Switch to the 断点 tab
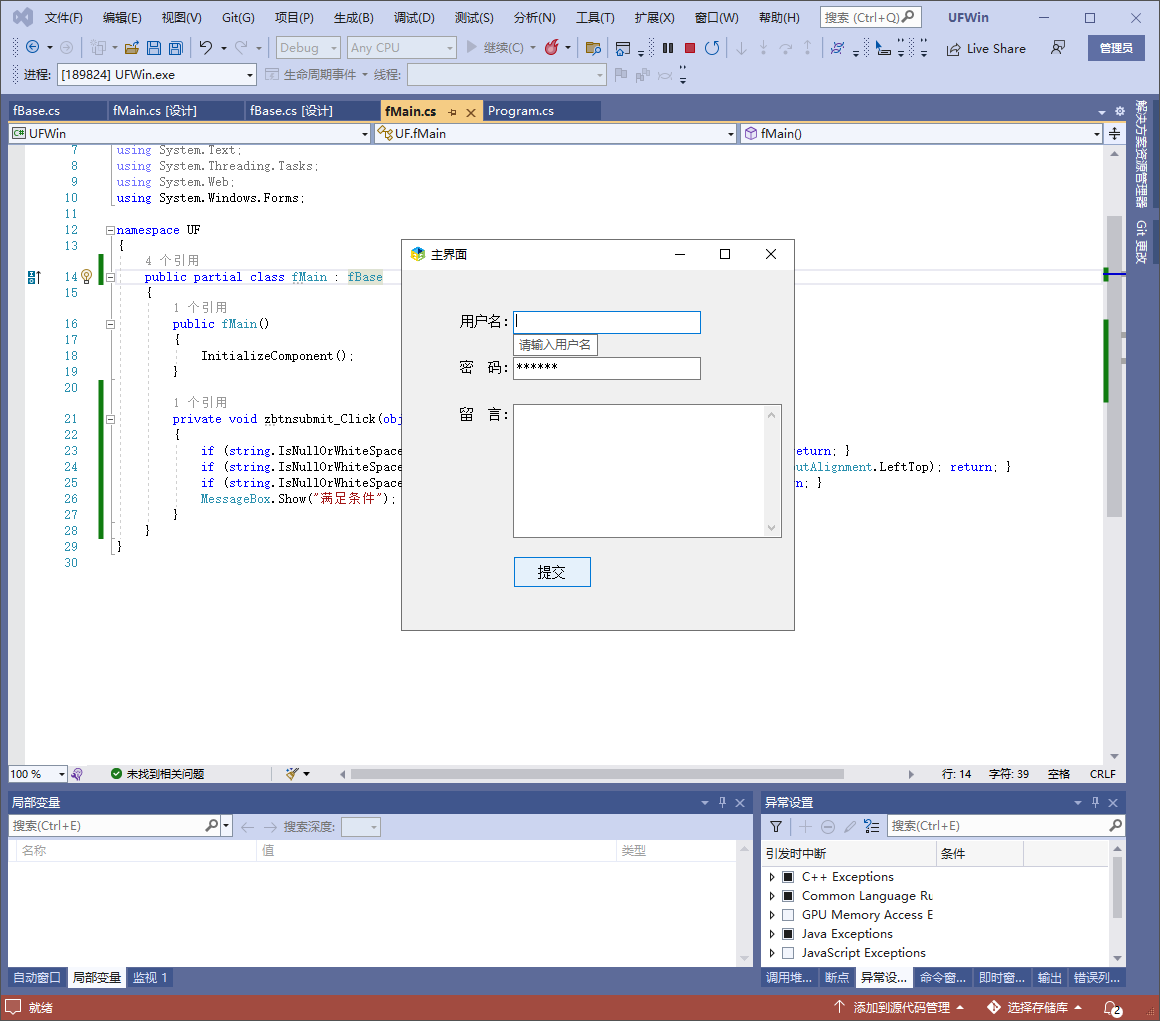1160x1021 pixels. (x=837, y=978)
